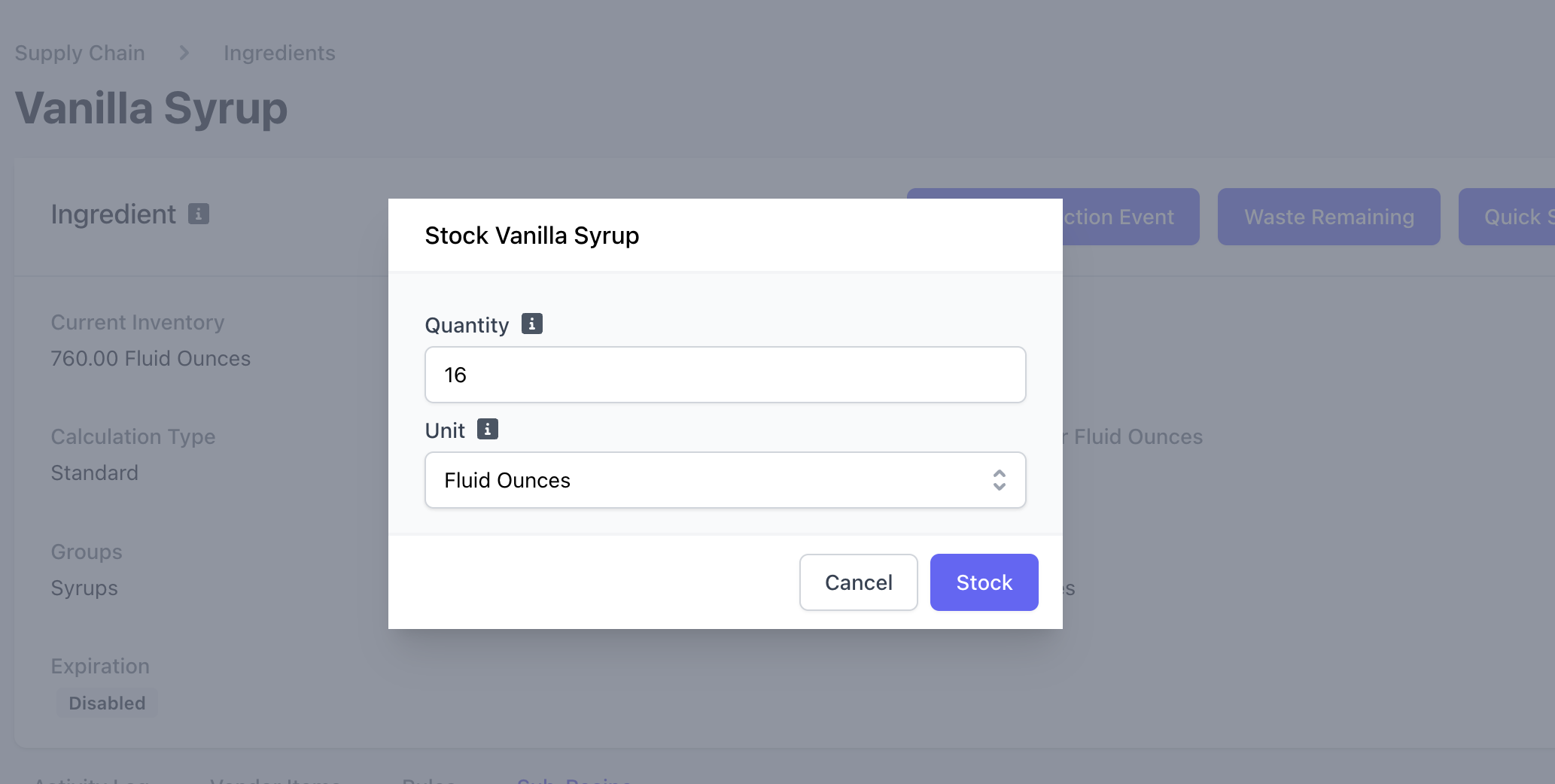Viewport: 1555px width, 784px height.
Task: Click the Ingredient info icon
Action: click(199, 214)
